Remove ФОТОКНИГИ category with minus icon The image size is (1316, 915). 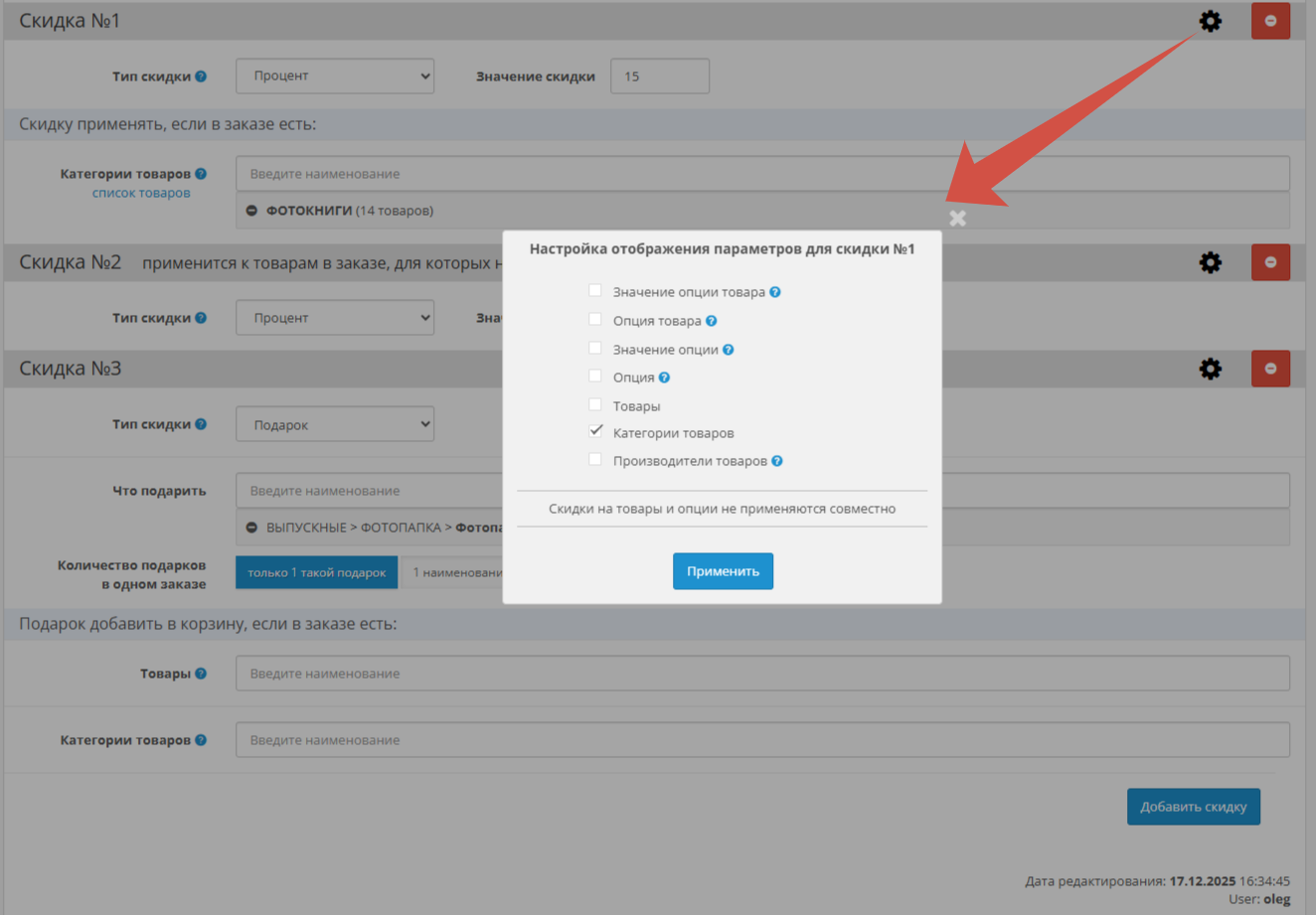pos(251,211)
